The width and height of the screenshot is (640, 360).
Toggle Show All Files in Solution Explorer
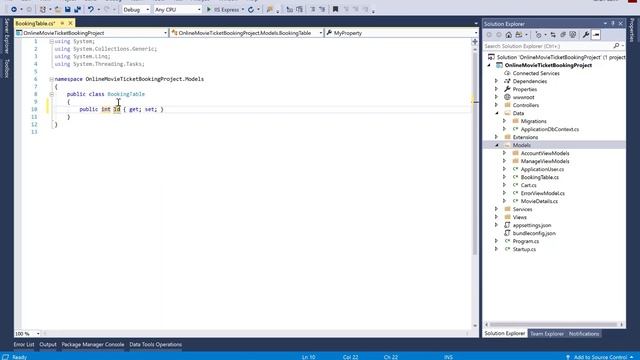pos(573,35)
